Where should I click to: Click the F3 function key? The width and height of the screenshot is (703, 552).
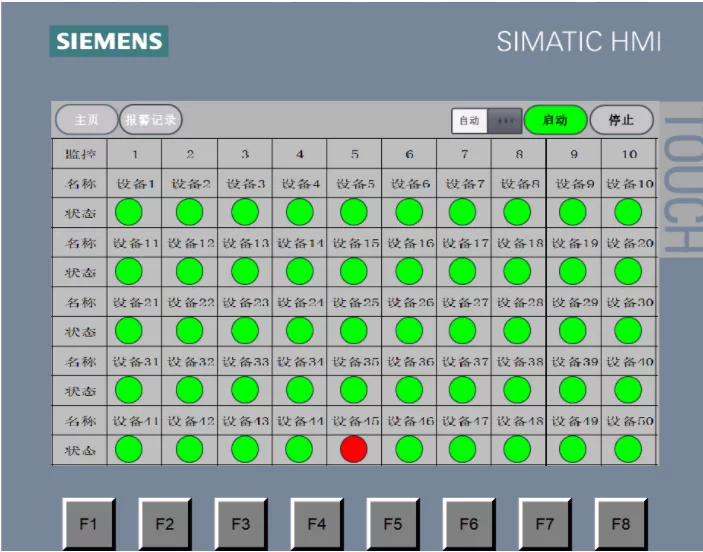pos(241,524)
